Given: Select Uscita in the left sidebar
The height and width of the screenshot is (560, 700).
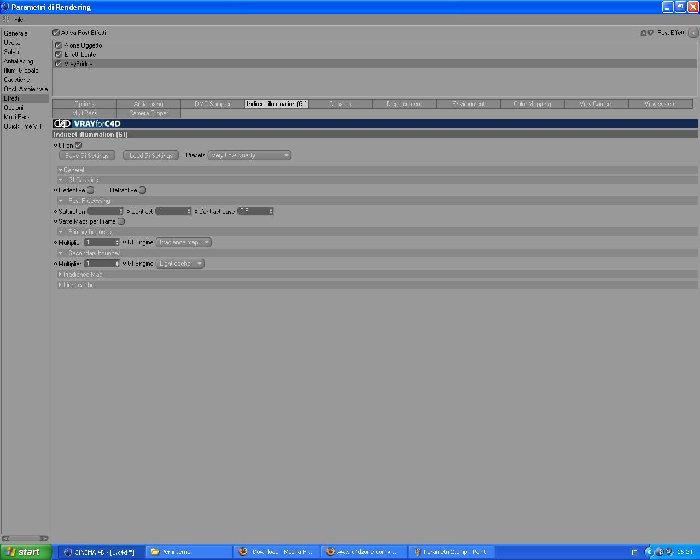Looking at the screenshot, I should pos(12,43).
